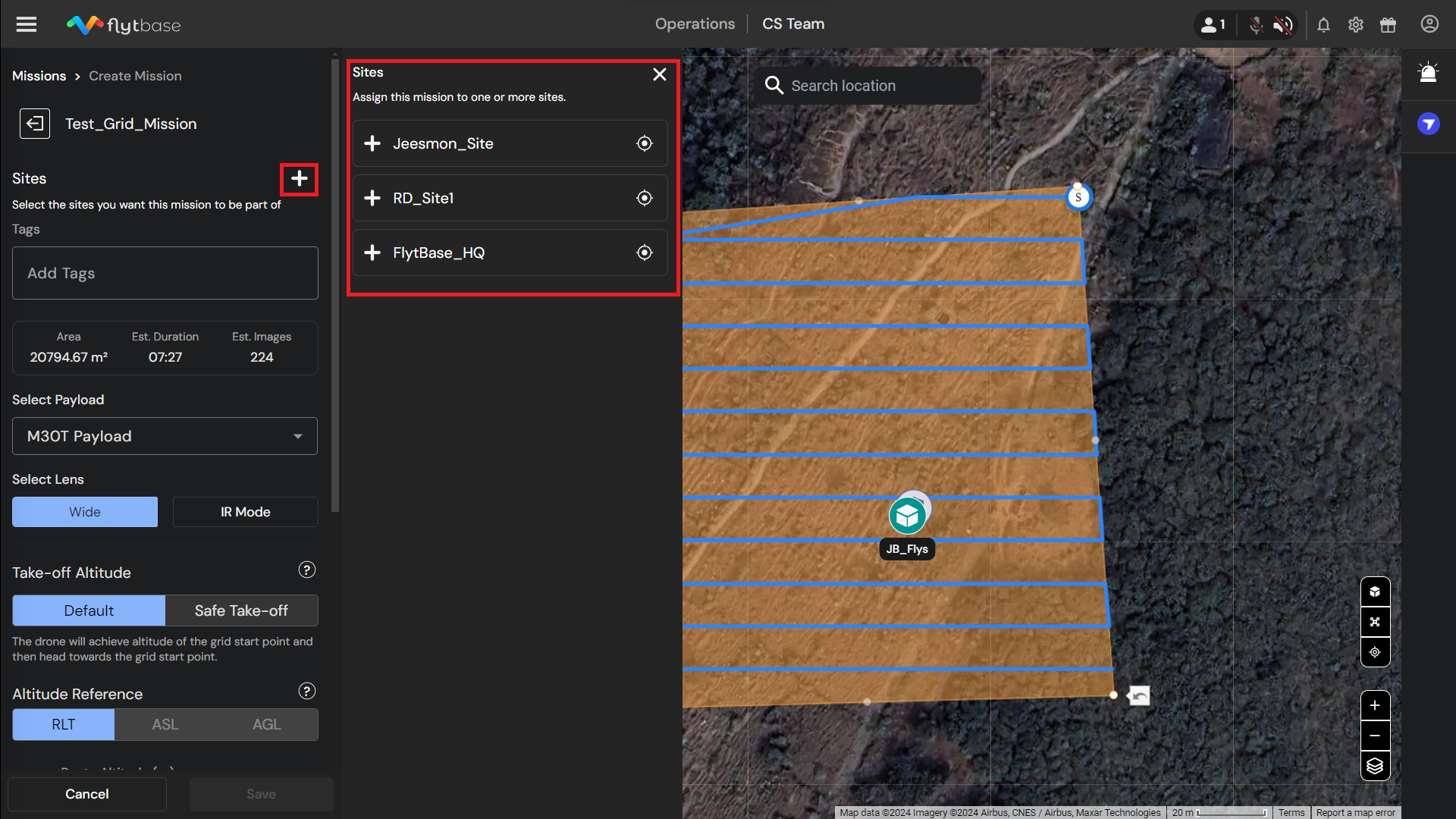
Task: Switch lens to IR Mode
Action: pyautogui.click(x=245, y=512)
